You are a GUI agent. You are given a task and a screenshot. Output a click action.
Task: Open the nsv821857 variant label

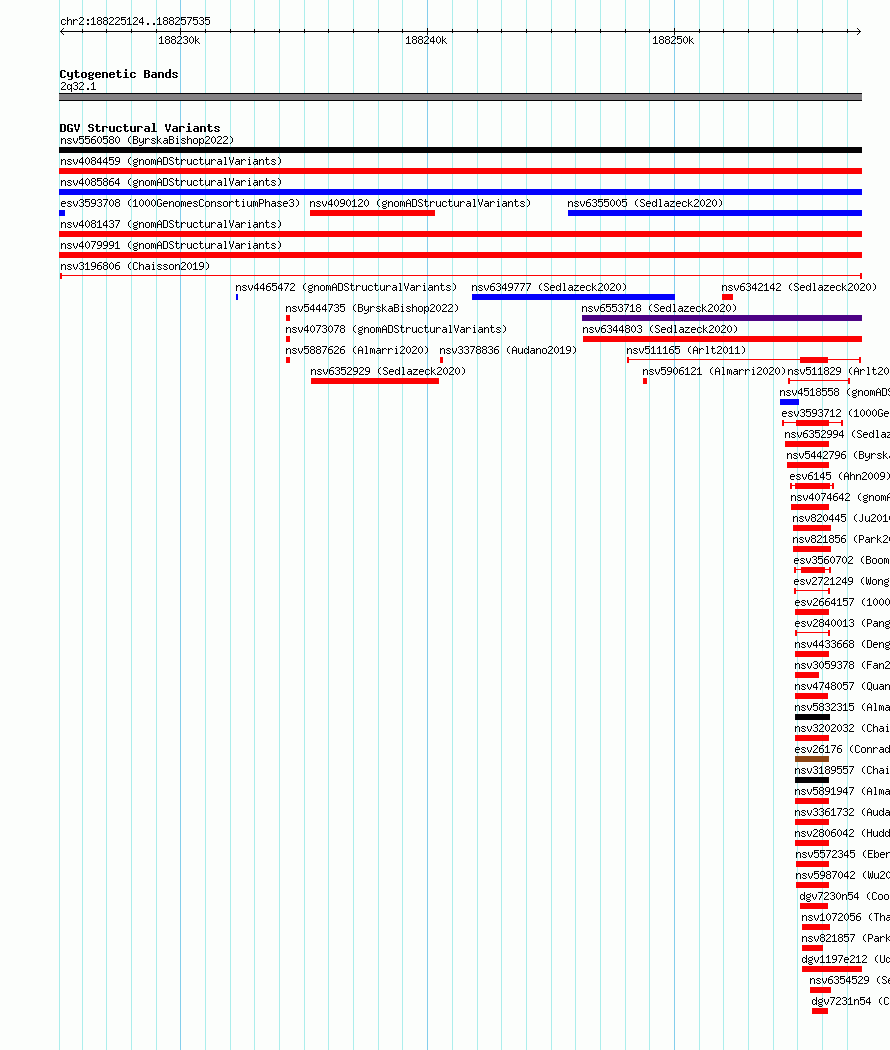[846, 938]
